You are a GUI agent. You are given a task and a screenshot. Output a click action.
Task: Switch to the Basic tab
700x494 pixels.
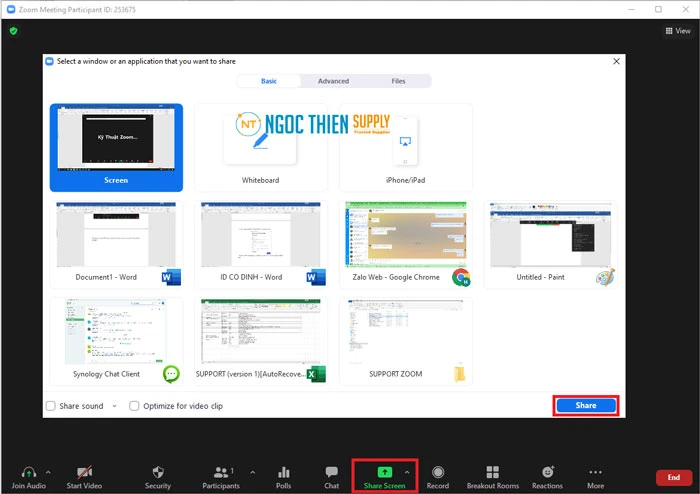point(269,81)
